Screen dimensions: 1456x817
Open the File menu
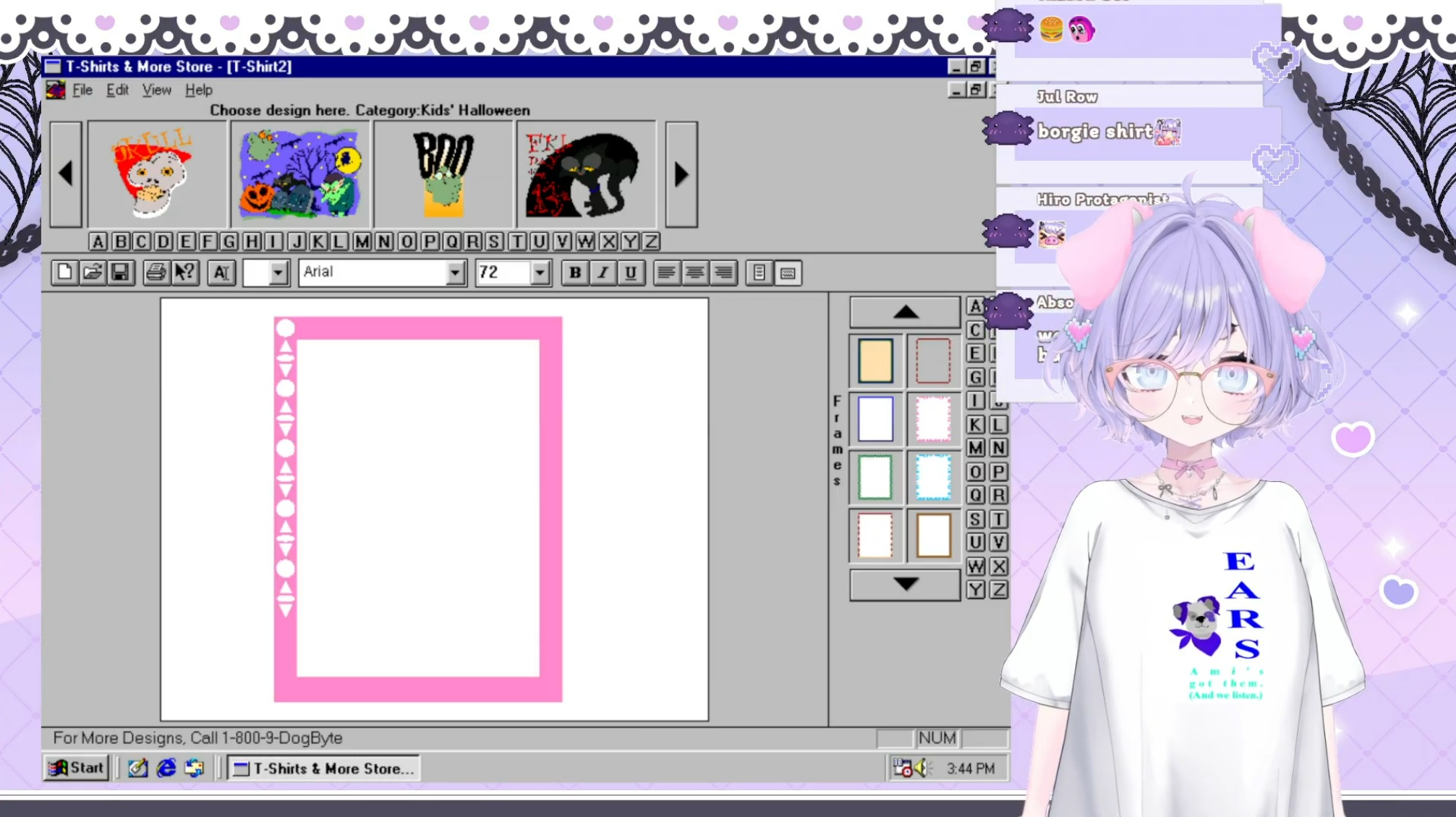pyautogui.click(x=82, y=90)
